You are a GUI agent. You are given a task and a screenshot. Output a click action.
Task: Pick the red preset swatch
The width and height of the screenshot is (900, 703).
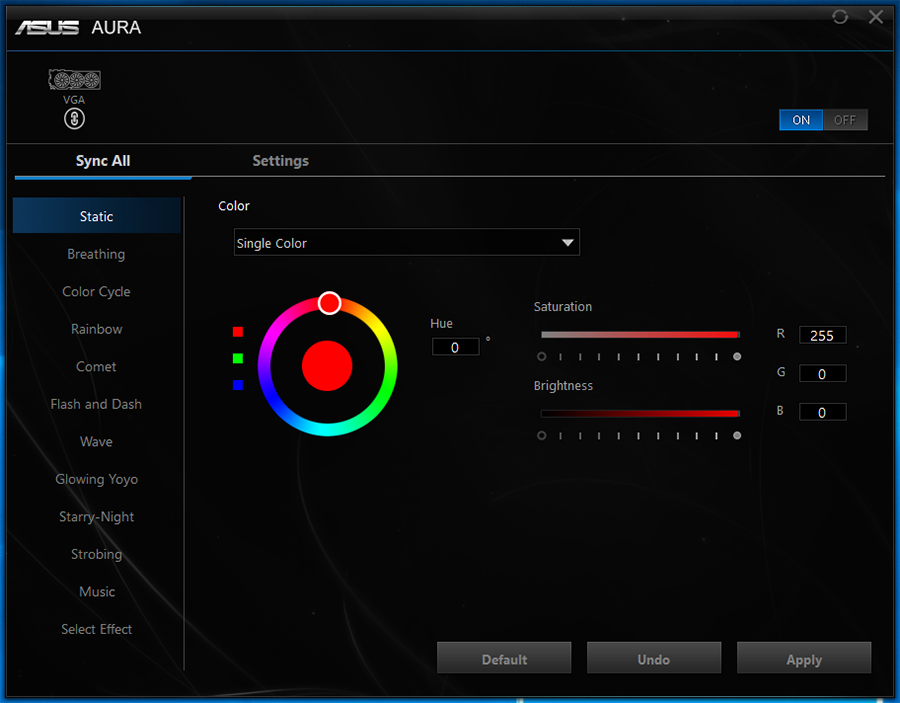[238, 332]
